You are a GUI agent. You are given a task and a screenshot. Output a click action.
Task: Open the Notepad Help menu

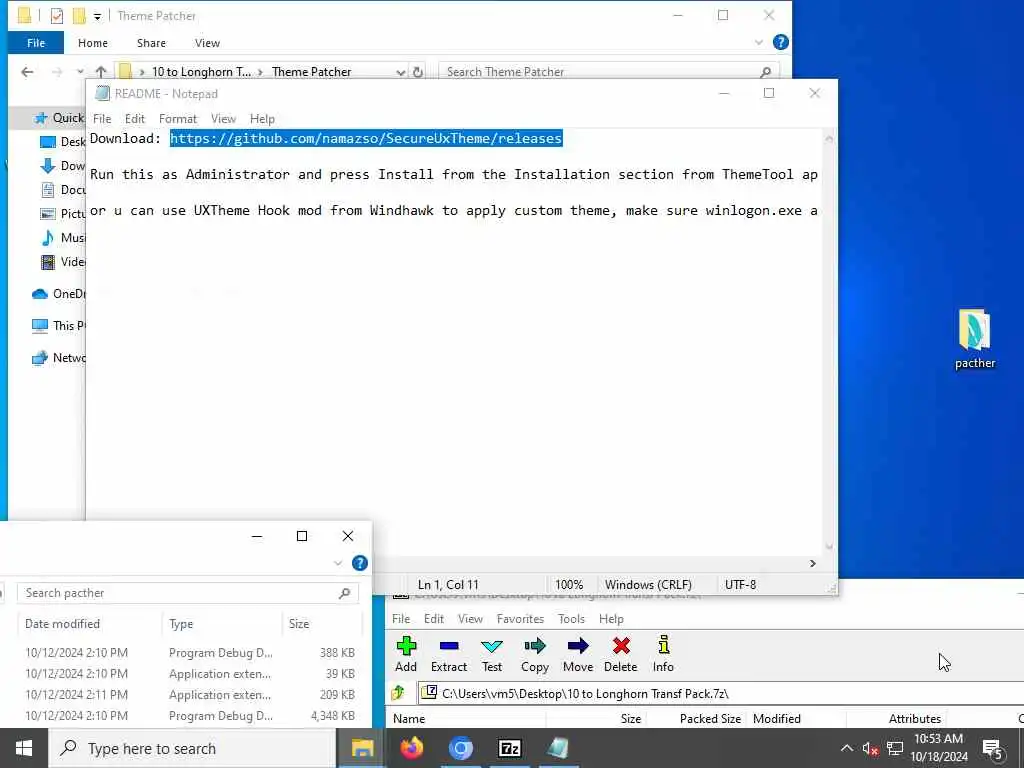click(262, 119)
